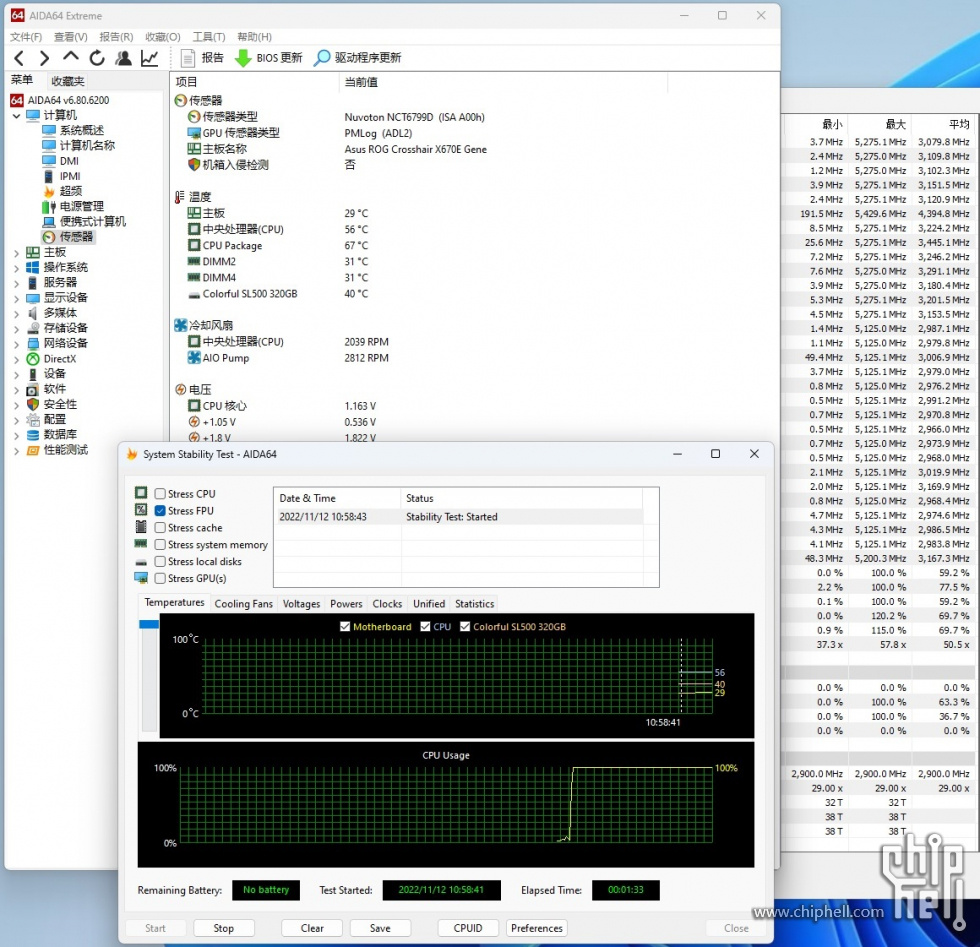
Task: Select the 计算机名称 tree item
Action: point(88,145)
